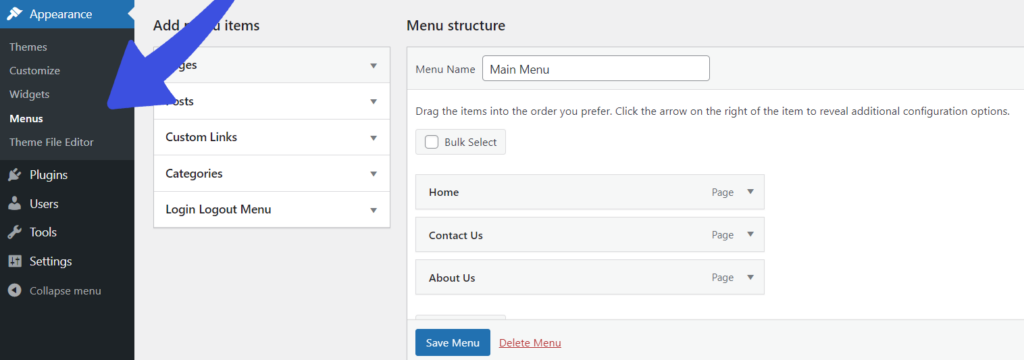
Task: Open the Widgets submenu
Action: click(x=29, y=94)
